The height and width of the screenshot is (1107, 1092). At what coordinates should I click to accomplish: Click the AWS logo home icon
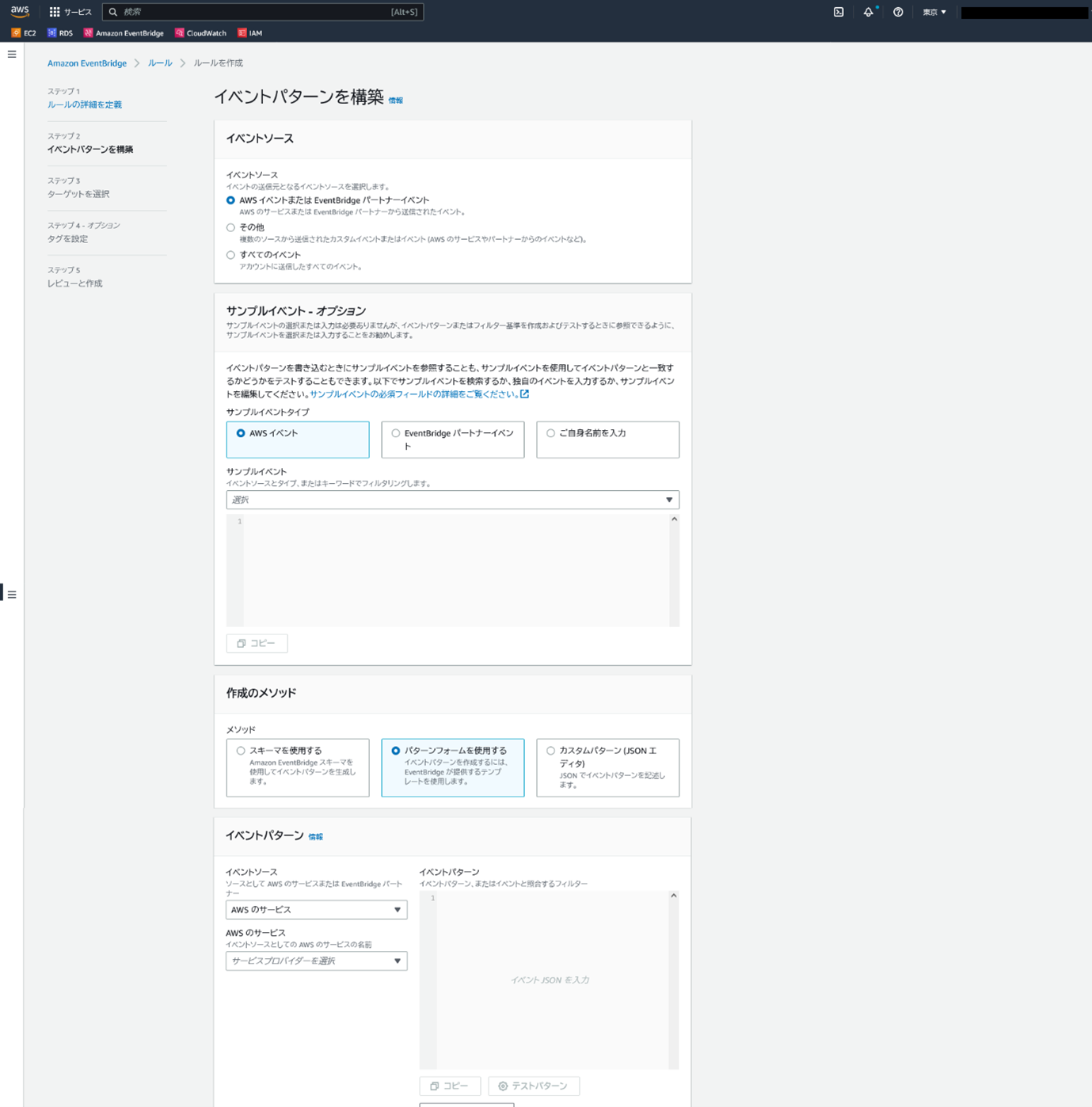[20, 11]
